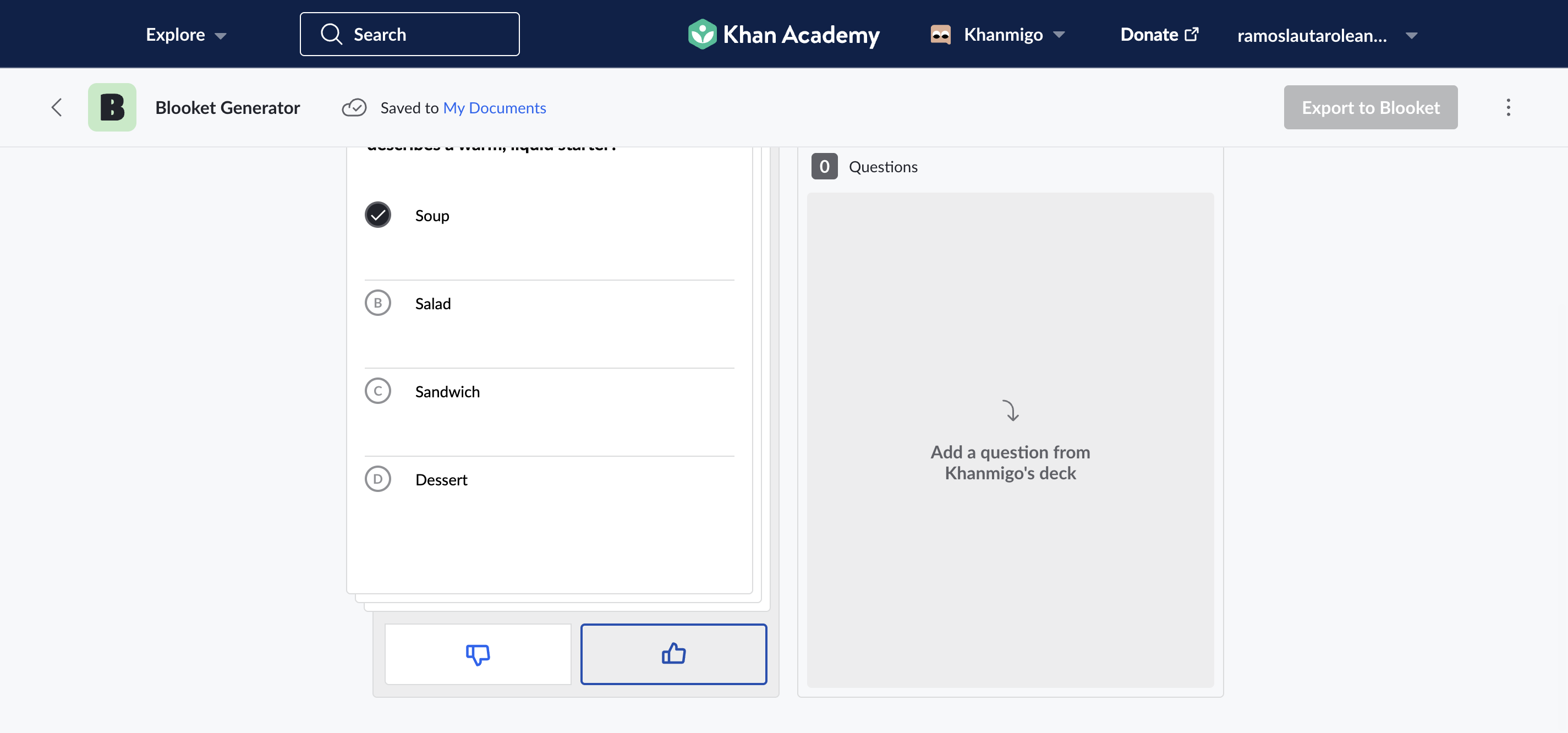Click Export to Blooket button
1568x733 pixels.
coord(1370,107)
